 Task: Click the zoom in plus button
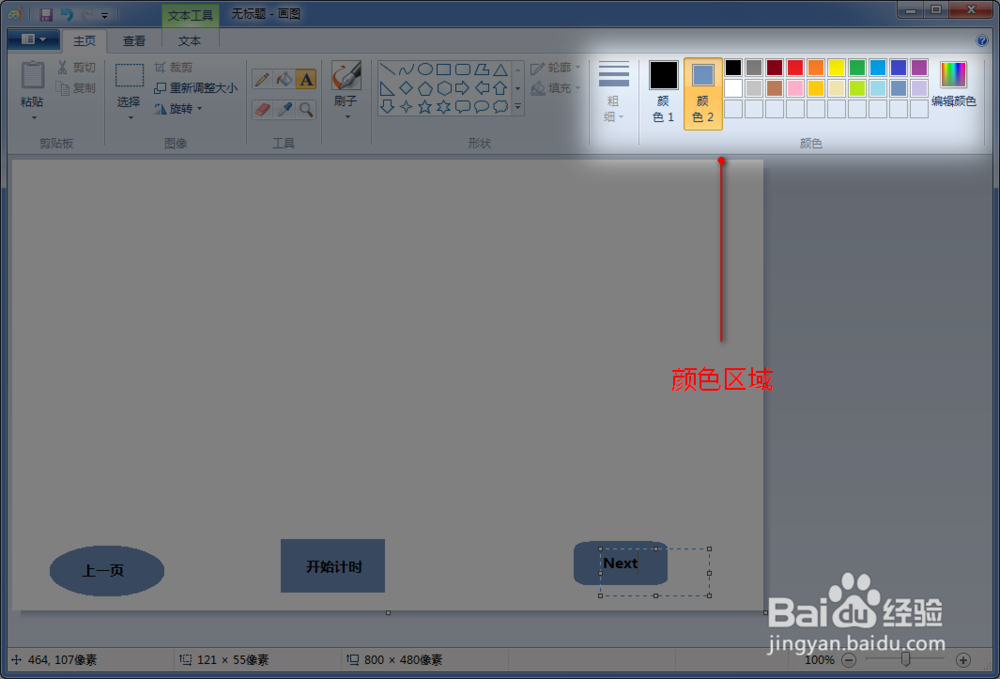click(x=963, y=660)
